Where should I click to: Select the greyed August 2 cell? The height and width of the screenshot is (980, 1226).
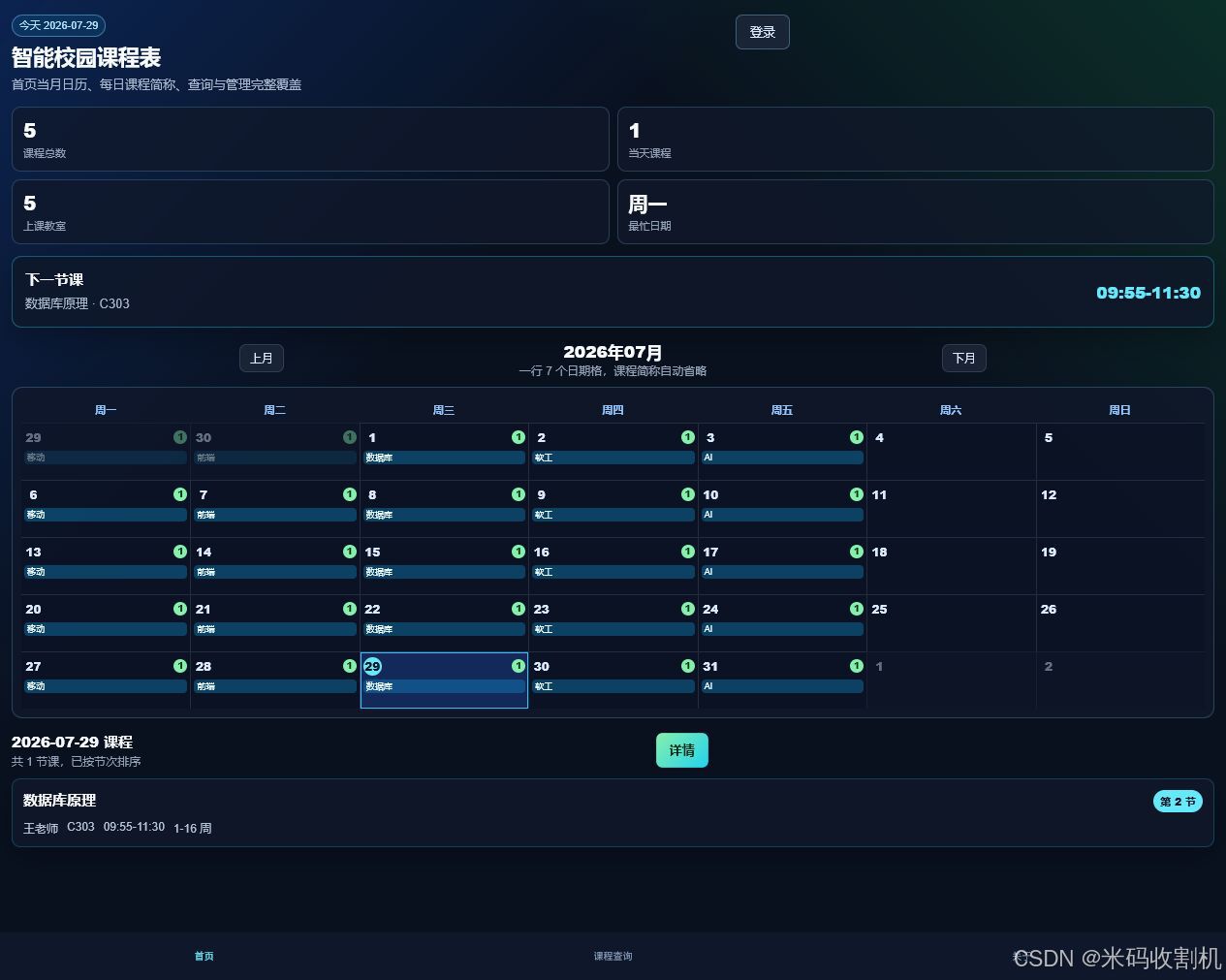[x=1120, y=680]
